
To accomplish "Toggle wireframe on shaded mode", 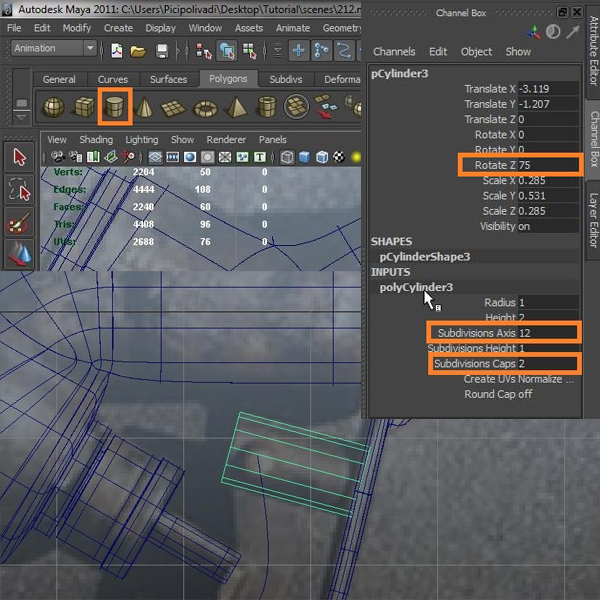I will 322,157.
